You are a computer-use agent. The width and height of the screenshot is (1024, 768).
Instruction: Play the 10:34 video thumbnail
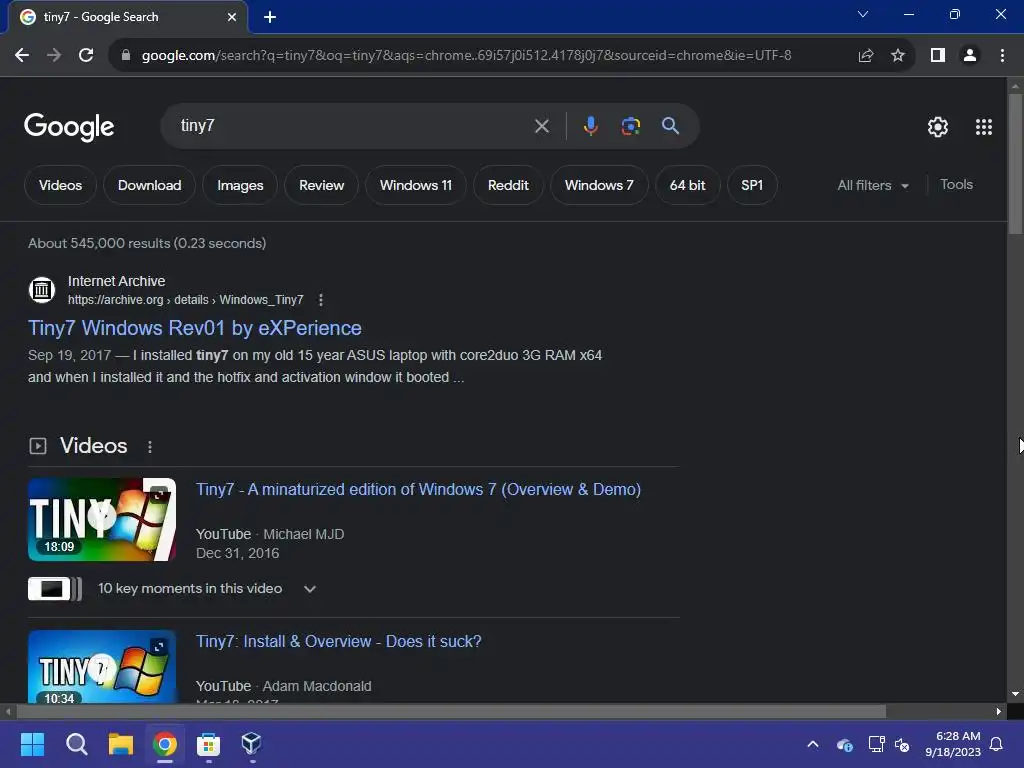point(102,667)
